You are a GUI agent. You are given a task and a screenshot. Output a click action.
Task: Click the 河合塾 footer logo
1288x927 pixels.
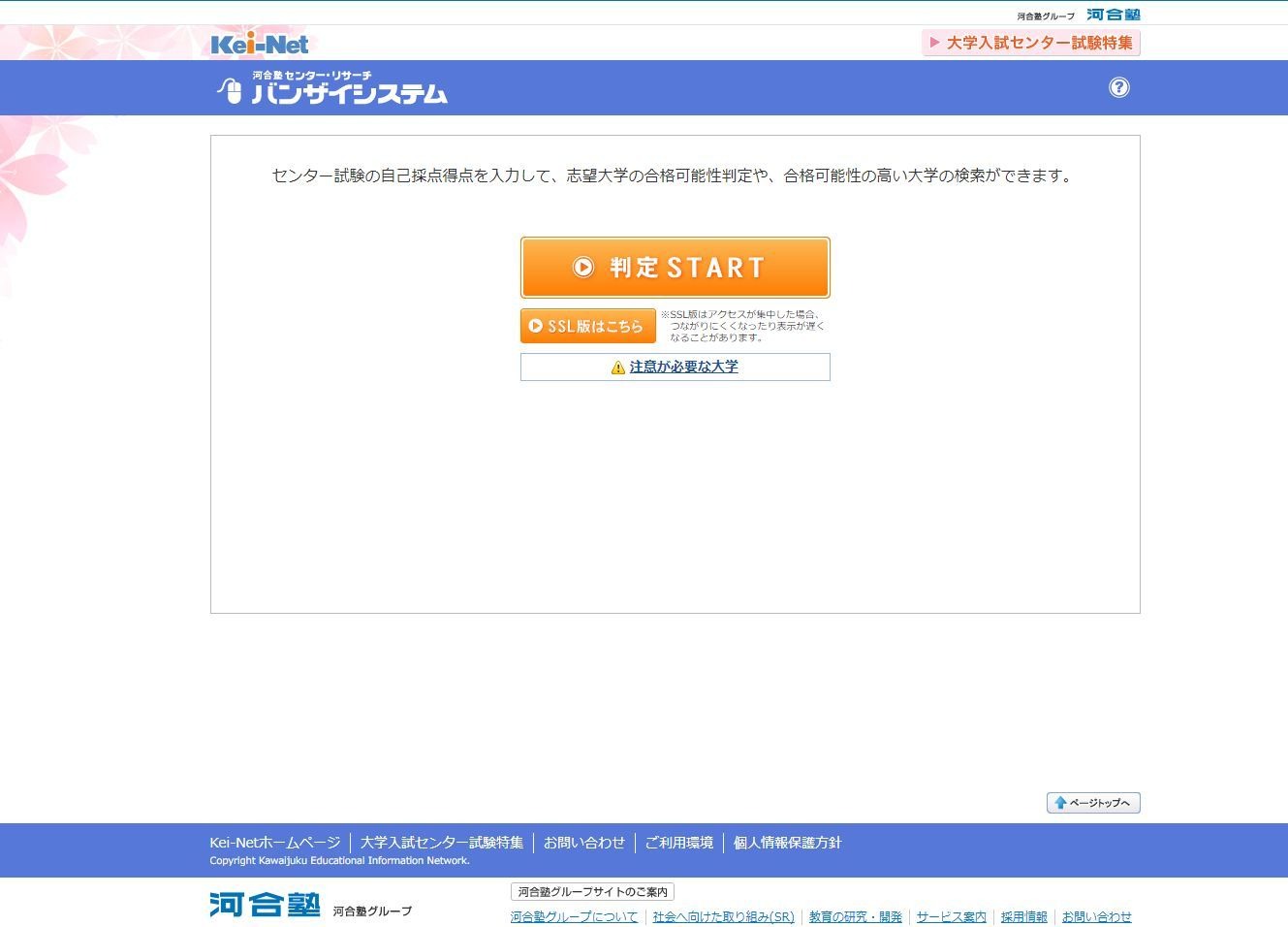click(x=265, y=904)
